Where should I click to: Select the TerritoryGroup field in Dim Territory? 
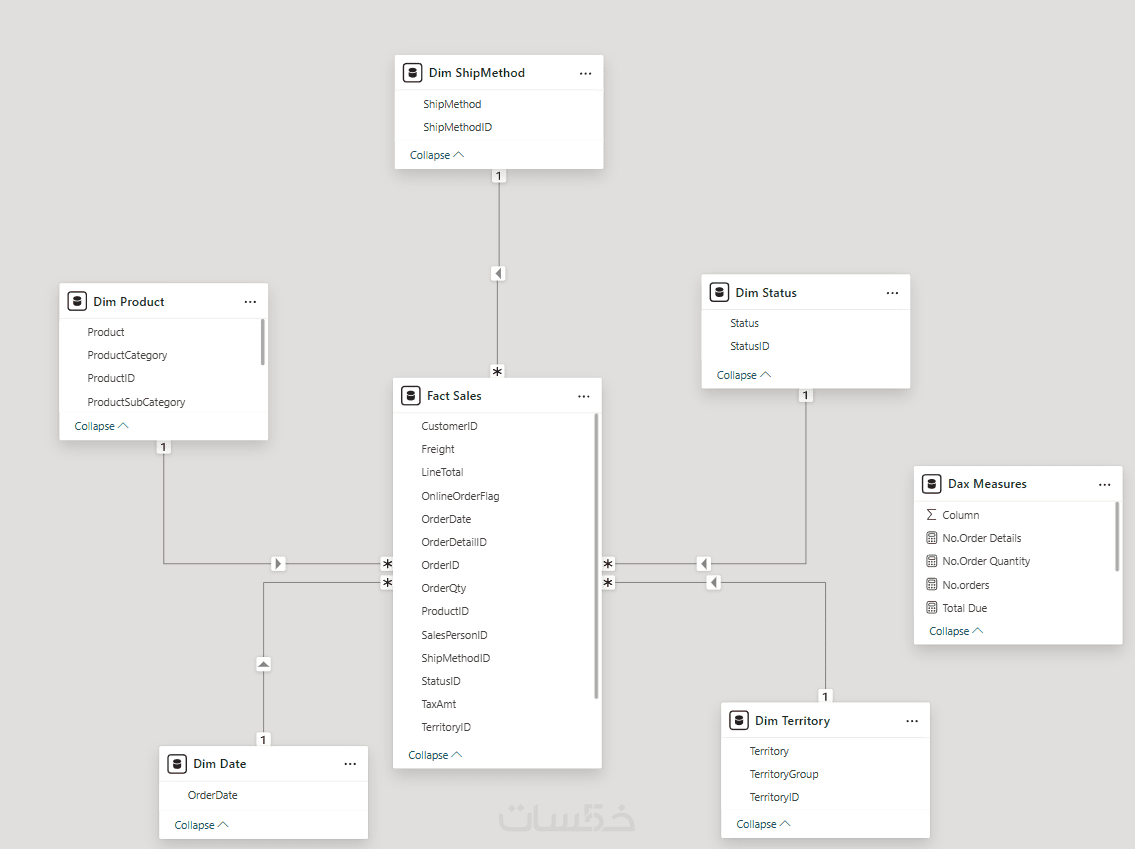[x=784, y=774]
